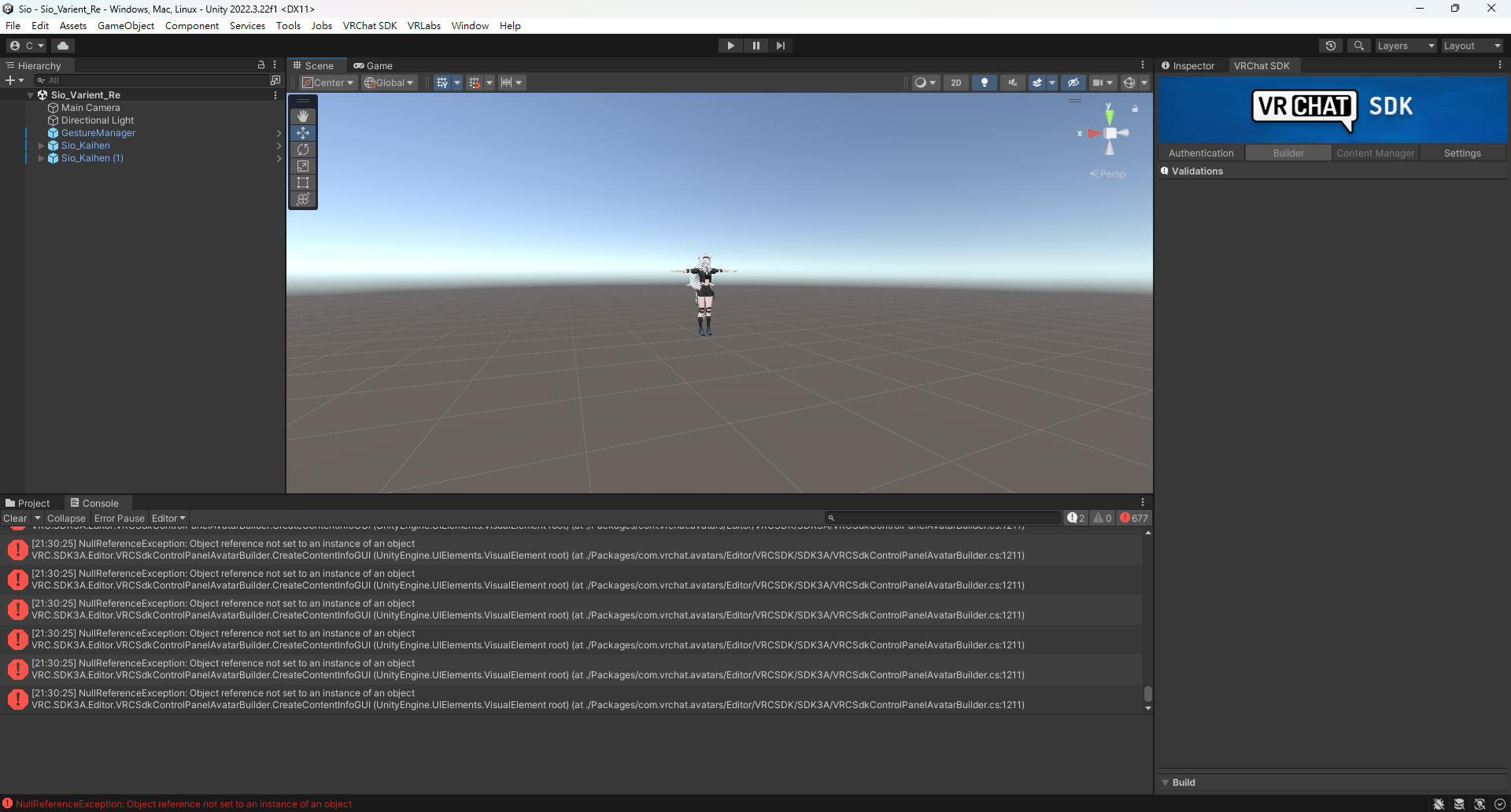Open Scene view panel options menu
Viewport: 1511px width, 812px height.
1143,65
